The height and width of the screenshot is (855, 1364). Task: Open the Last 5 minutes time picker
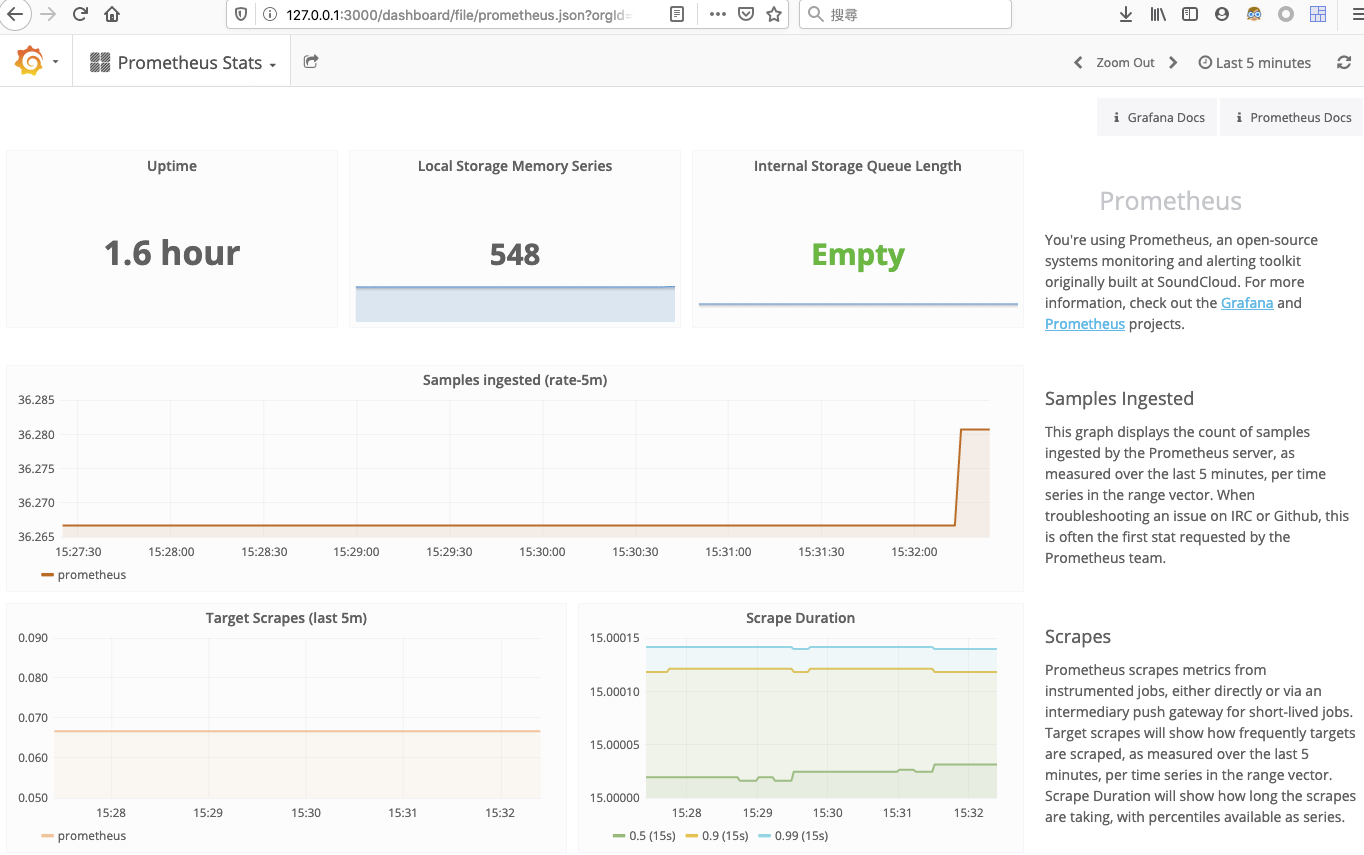[1254, 62]
